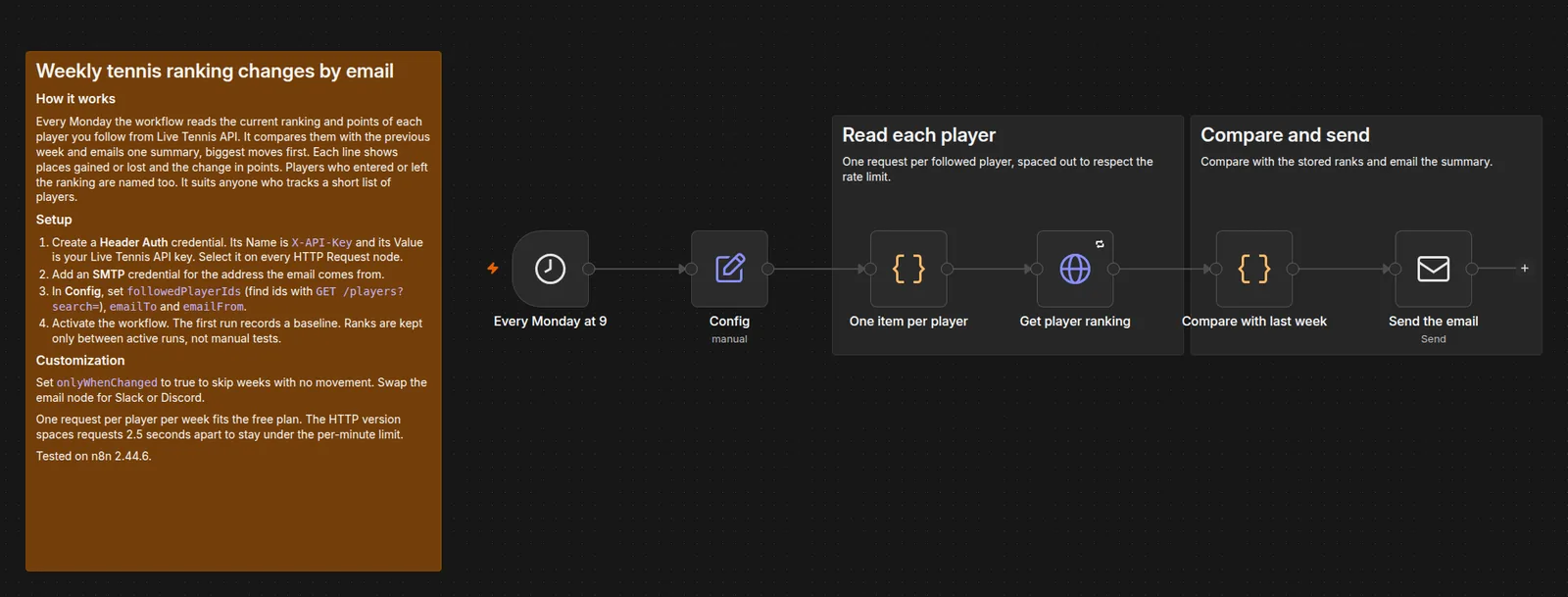
Task: Click the Weekly tennis ranking changes by email title
Action: coord(215,71)
